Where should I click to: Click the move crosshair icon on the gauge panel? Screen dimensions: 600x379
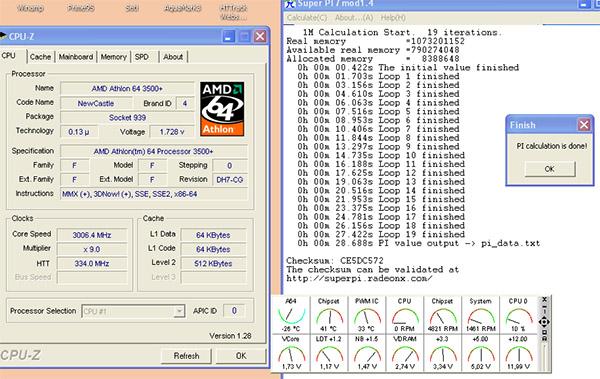pyautogui.click(x=545, y=322)
